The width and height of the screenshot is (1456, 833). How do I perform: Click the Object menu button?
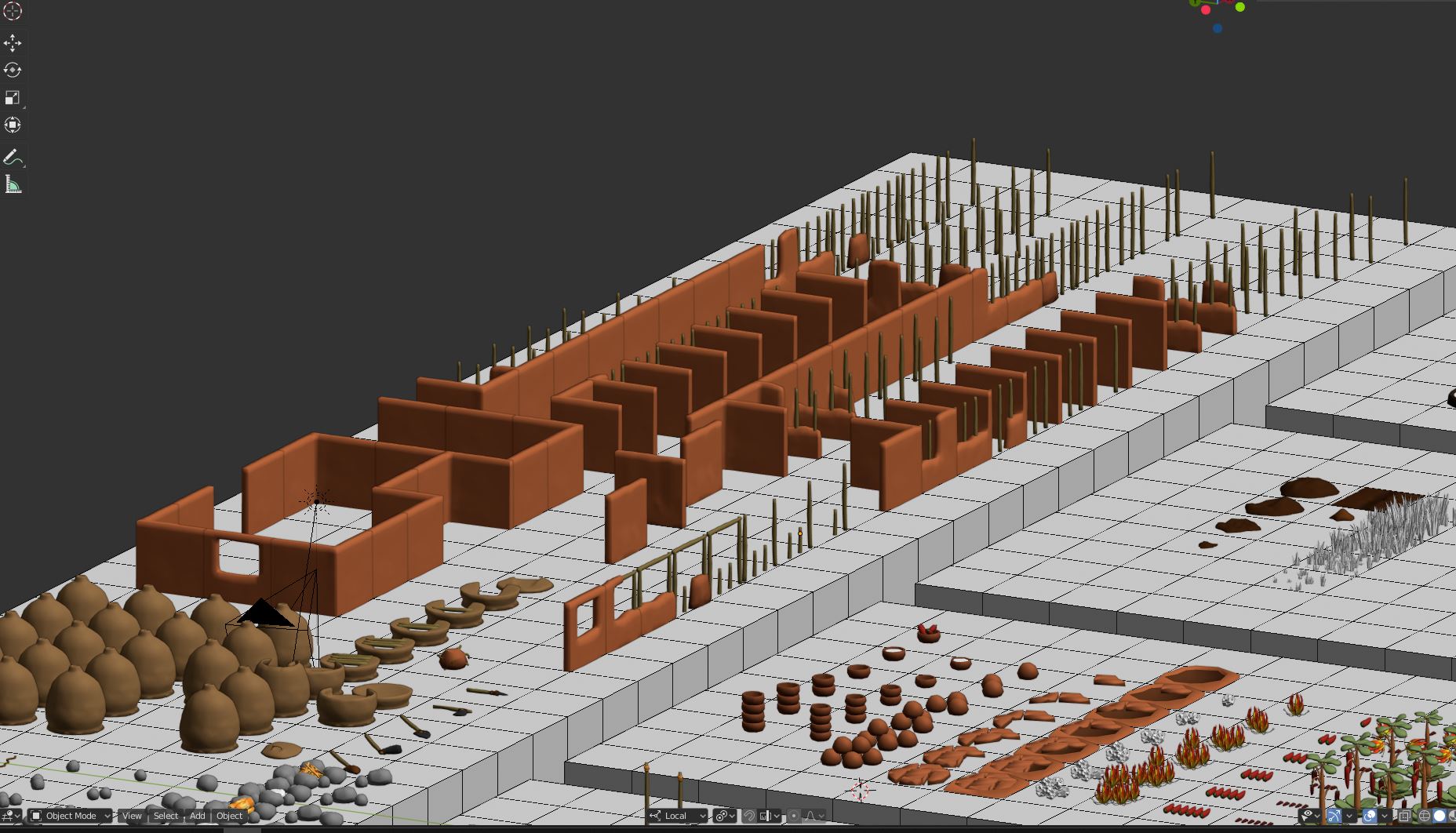coord(229,816)
